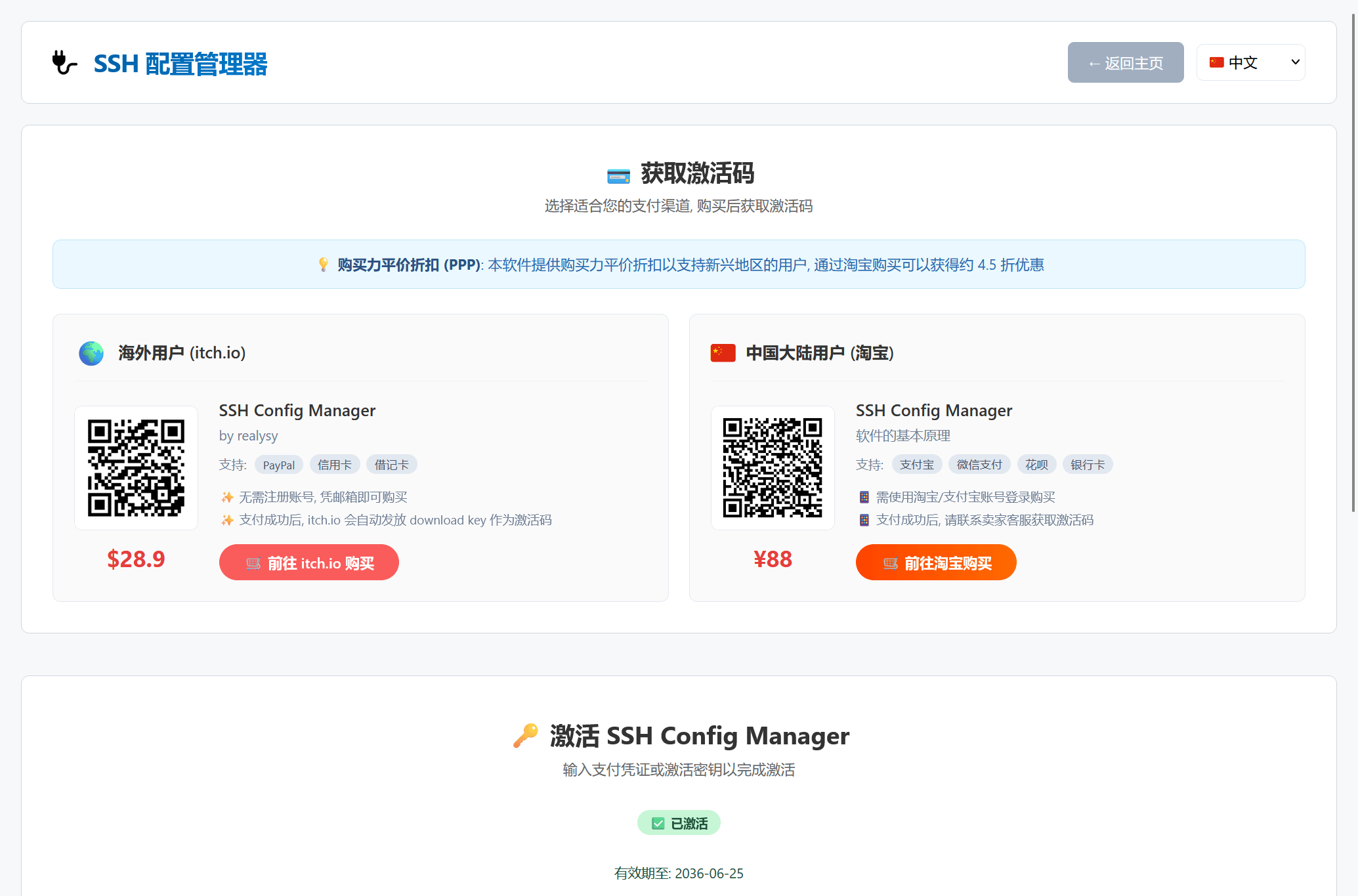This screenshot has width=1358, height=896.
Task: Click the 购买力平价折扣 (PPP) bold label
Action: (409, 265)
